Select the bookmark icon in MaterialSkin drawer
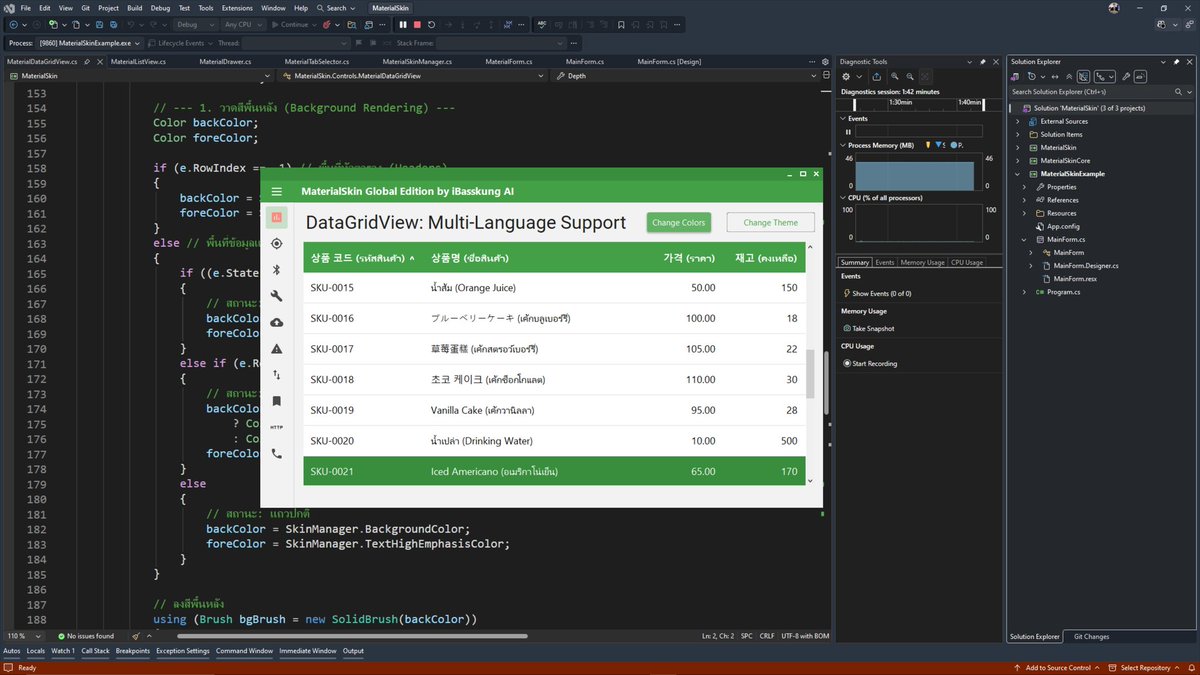The width and height of the screenshot is (1200, 675). click(x=277, y=401)
